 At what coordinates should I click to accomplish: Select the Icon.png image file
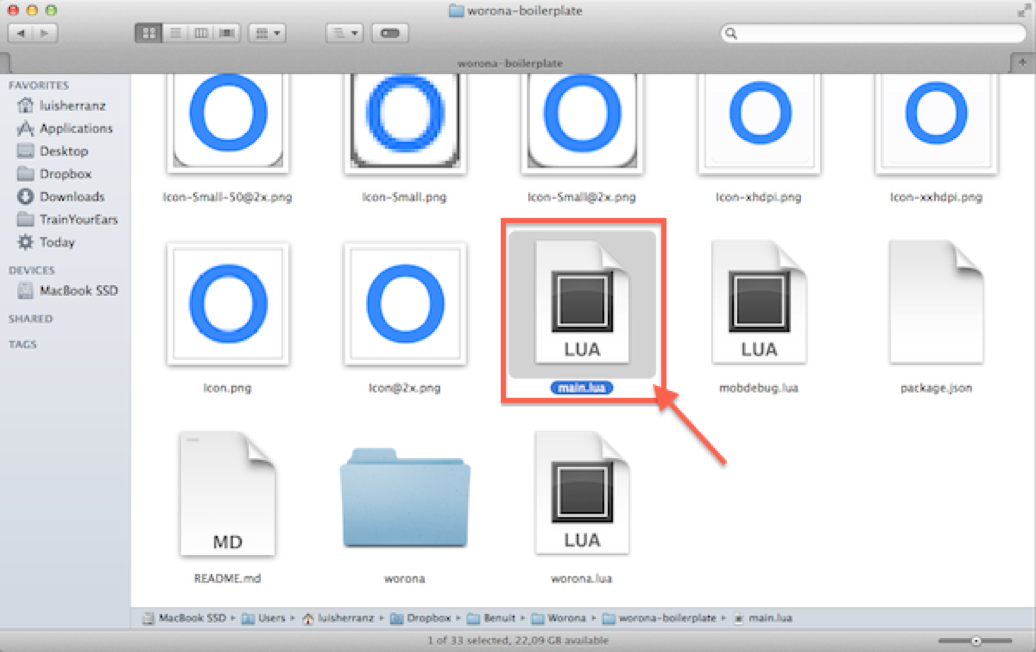pyautogui.click(x=228, y=304)
